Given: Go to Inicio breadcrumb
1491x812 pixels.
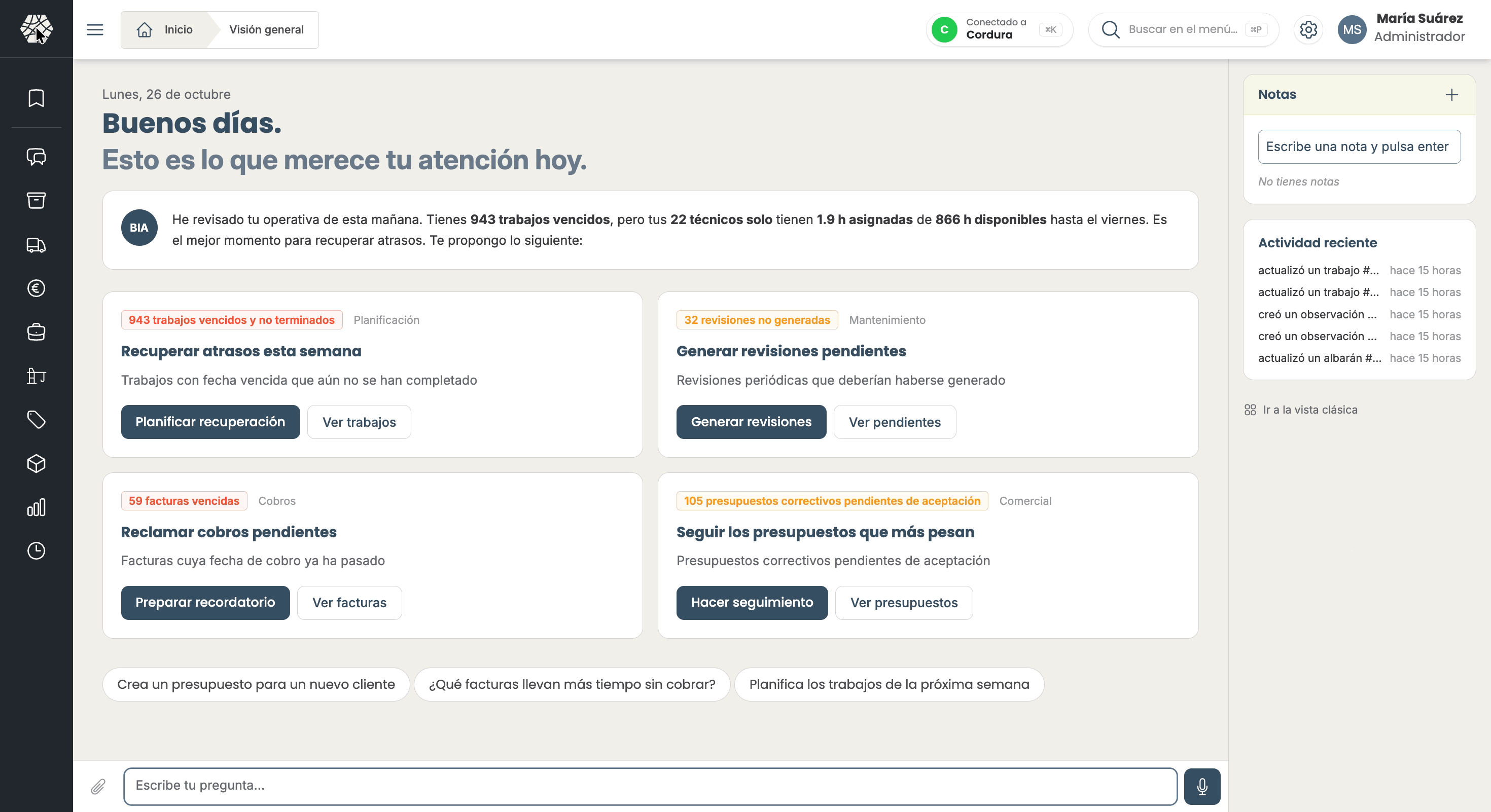Looking at the screenshot, I should 164,29.
